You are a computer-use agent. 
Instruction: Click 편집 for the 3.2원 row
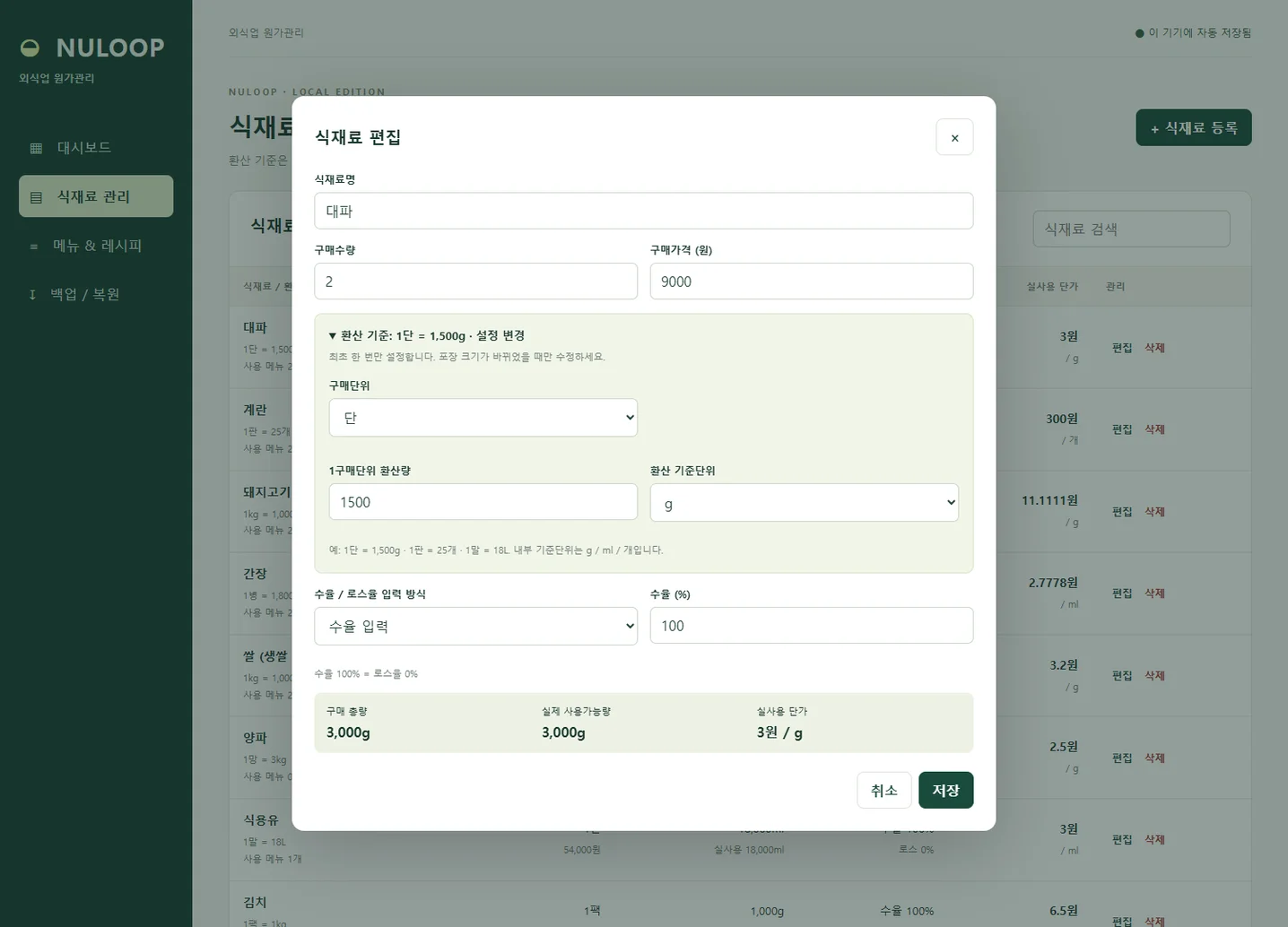point(1122,676)
